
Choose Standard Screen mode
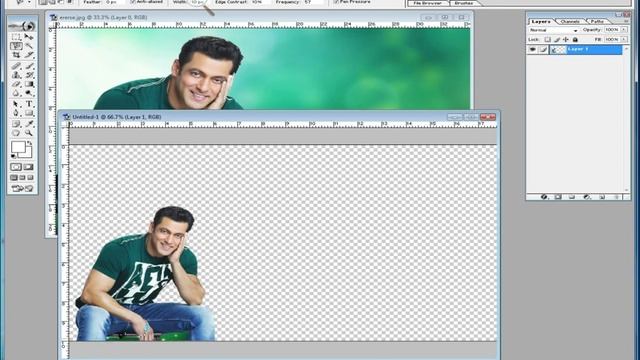click(x=13, y=178)
